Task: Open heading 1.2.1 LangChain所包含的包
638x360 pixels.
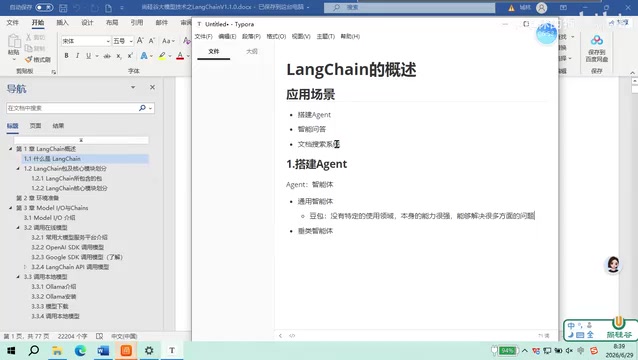Action: coord(67,178)
